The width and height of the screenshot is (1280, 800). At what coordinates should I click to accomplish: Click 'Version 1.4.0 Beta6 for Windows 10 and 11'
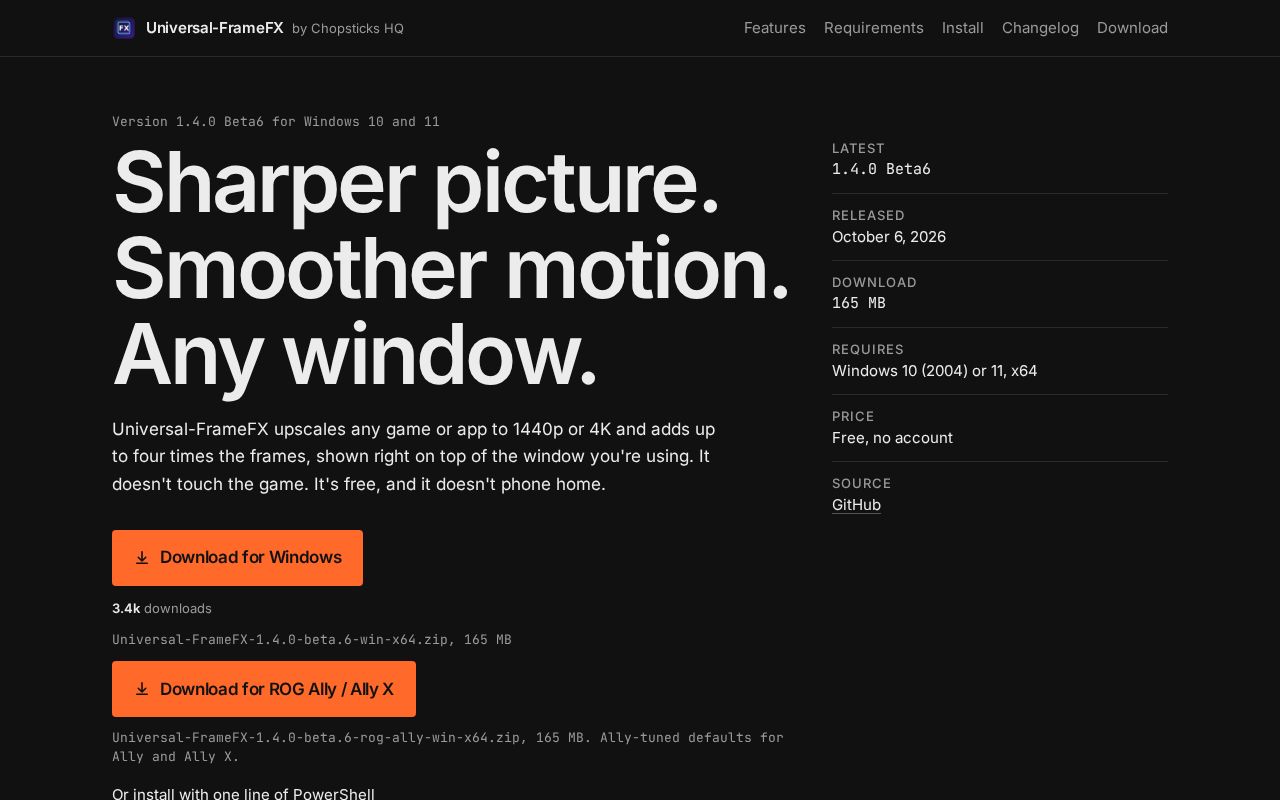tap(276, 122)
